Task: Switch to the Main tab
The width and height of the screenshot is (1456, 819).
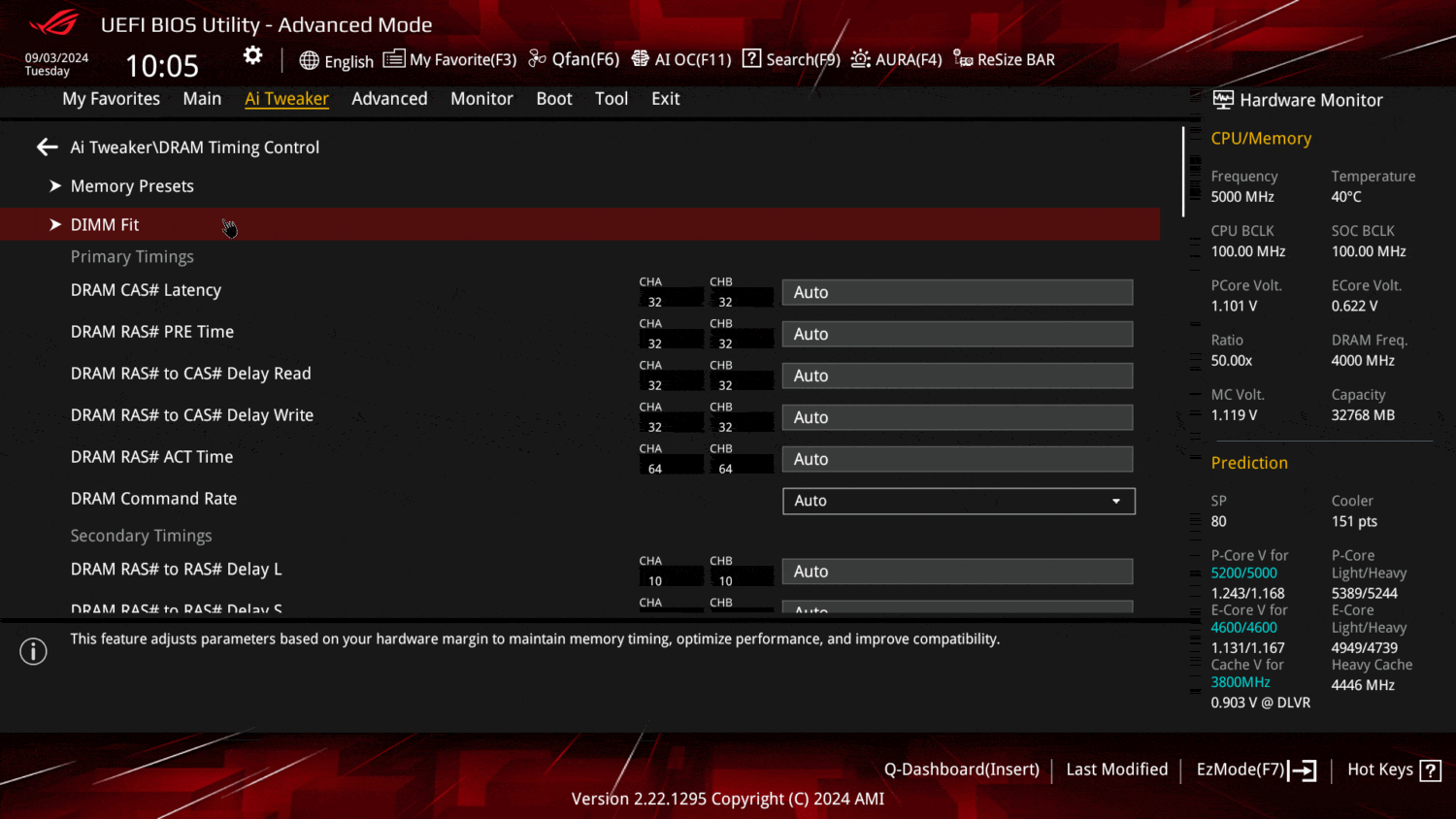Action: [x=202, y=99]
